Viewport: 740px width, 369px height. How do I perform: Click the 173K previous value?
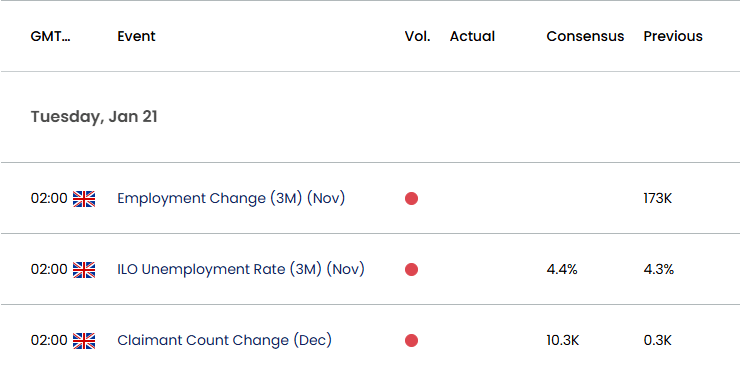point(657,199)
